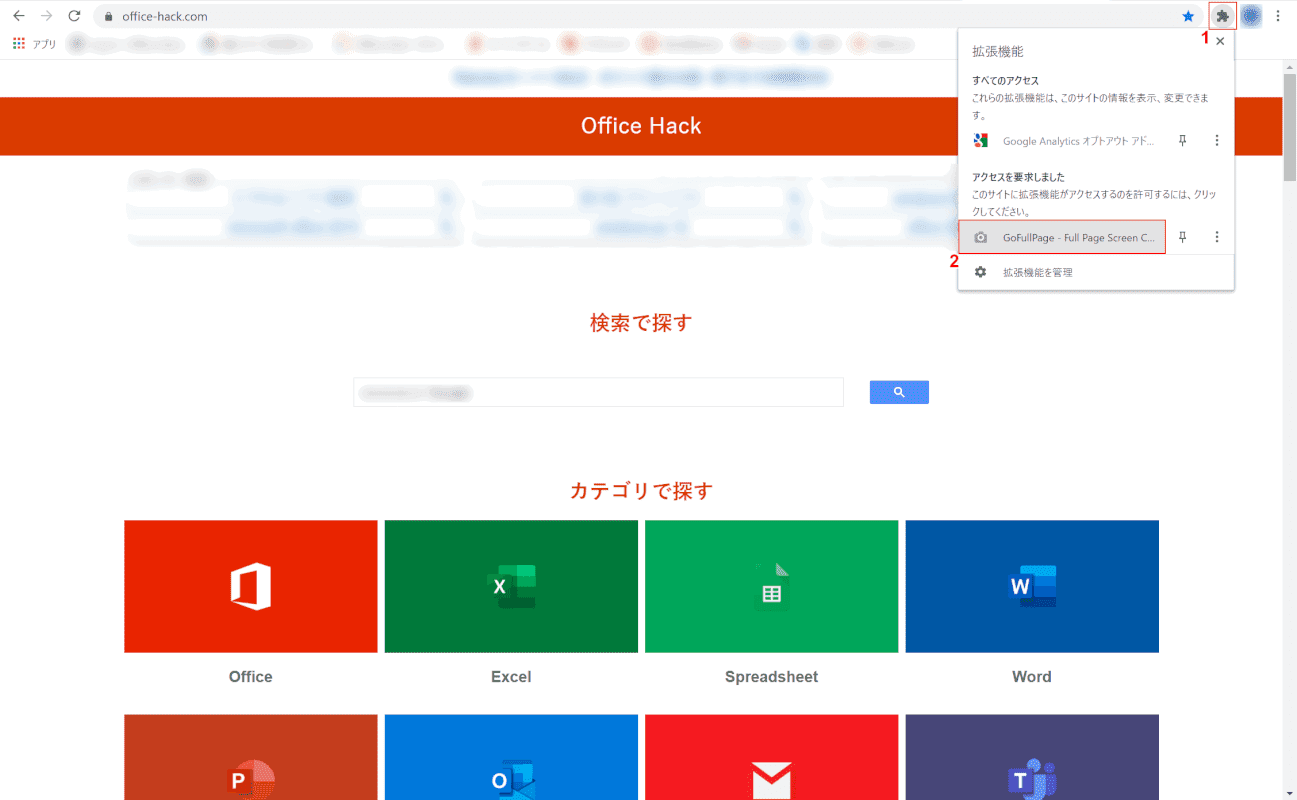
Task: Click the padlock site info icon
Action: coord(109,16)
